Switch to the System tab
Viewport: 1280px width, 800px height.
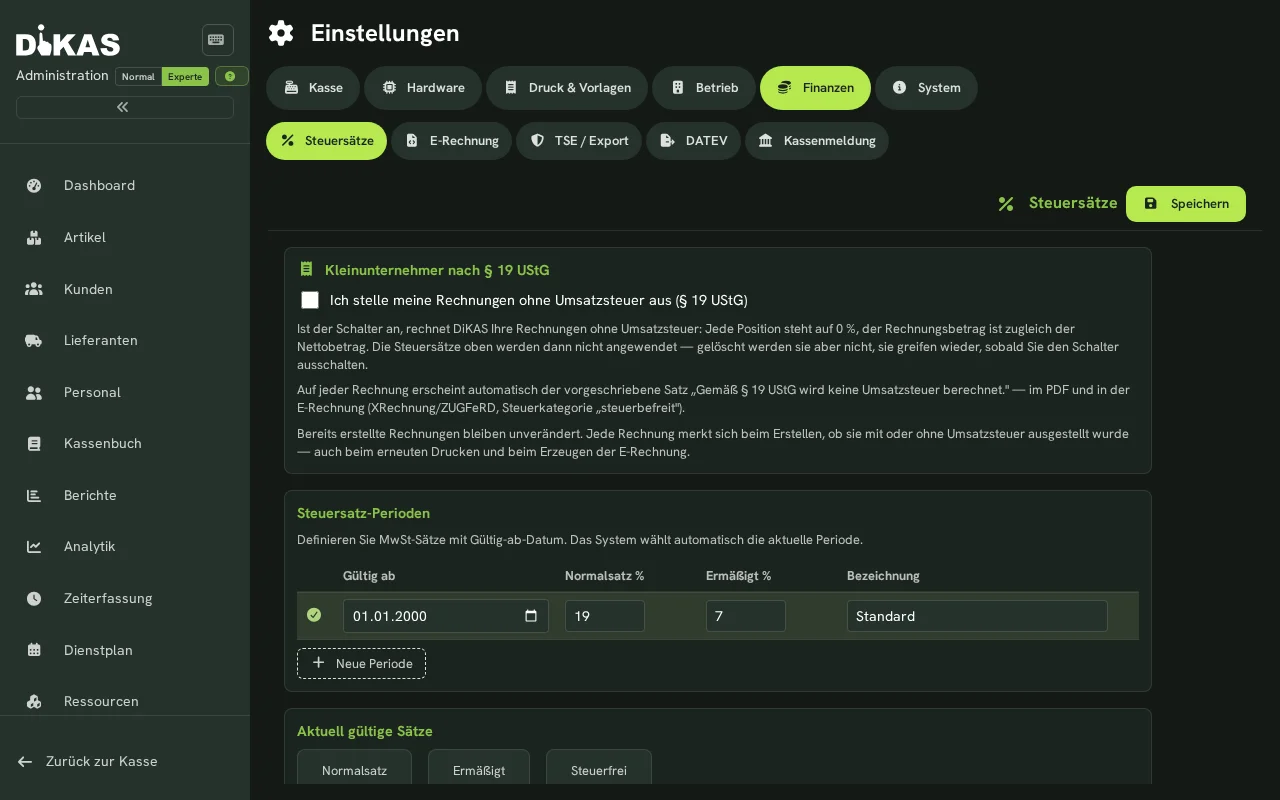pyautogui.click(x=926, y=88)
